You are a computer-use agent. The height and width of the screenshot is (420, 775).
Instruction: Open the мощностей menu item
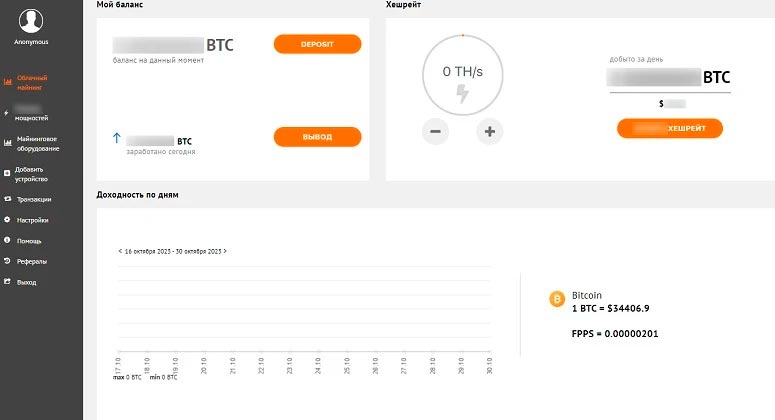pos(31,116)
